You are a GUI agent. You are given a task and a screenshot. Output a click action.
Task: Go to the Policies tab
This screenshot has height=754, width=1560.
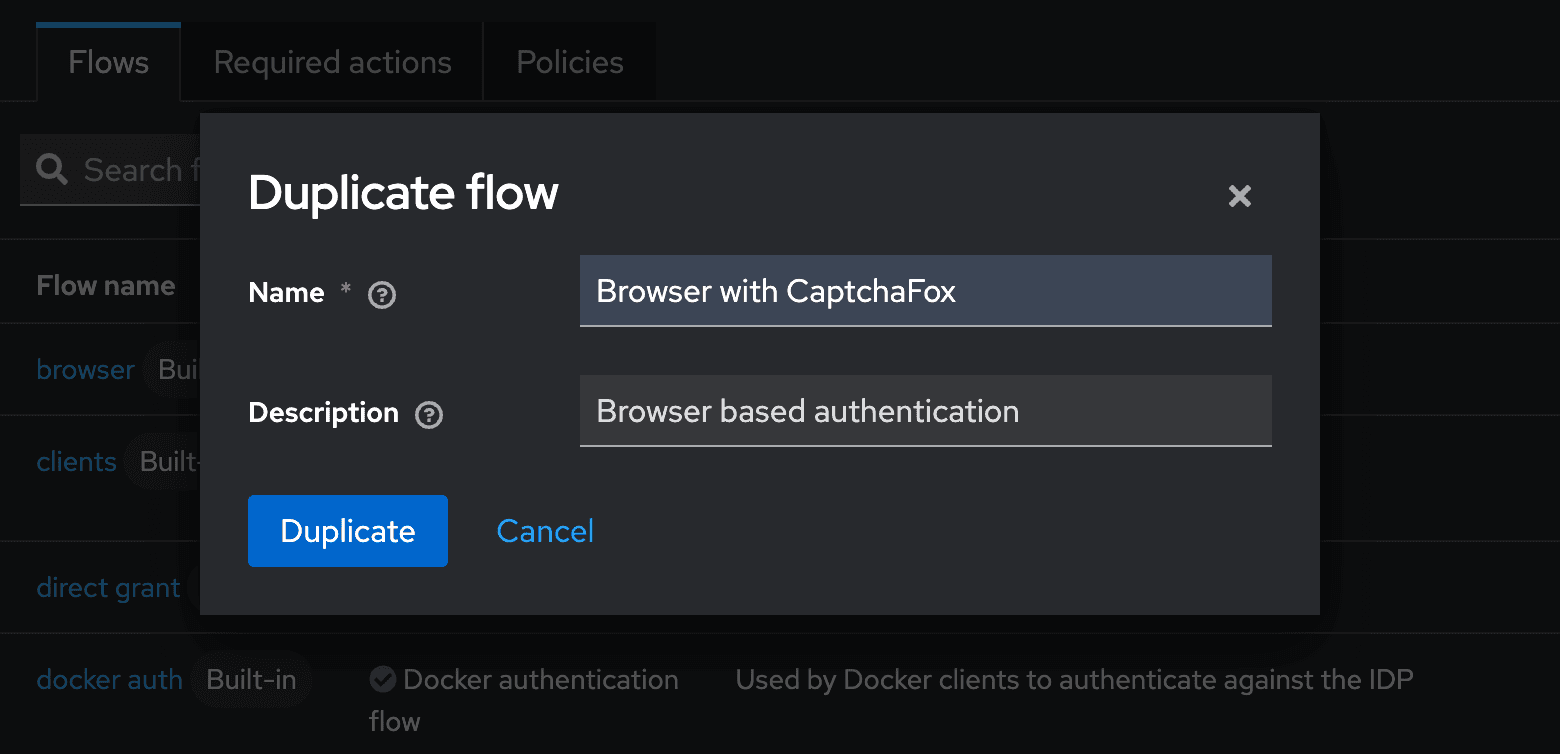pos(570,63)
